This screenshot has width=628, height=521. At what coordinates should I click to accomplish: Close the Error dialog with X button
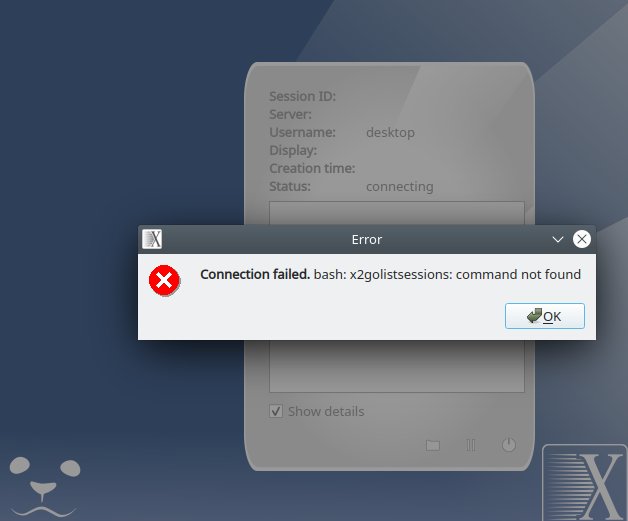point(582,239)
